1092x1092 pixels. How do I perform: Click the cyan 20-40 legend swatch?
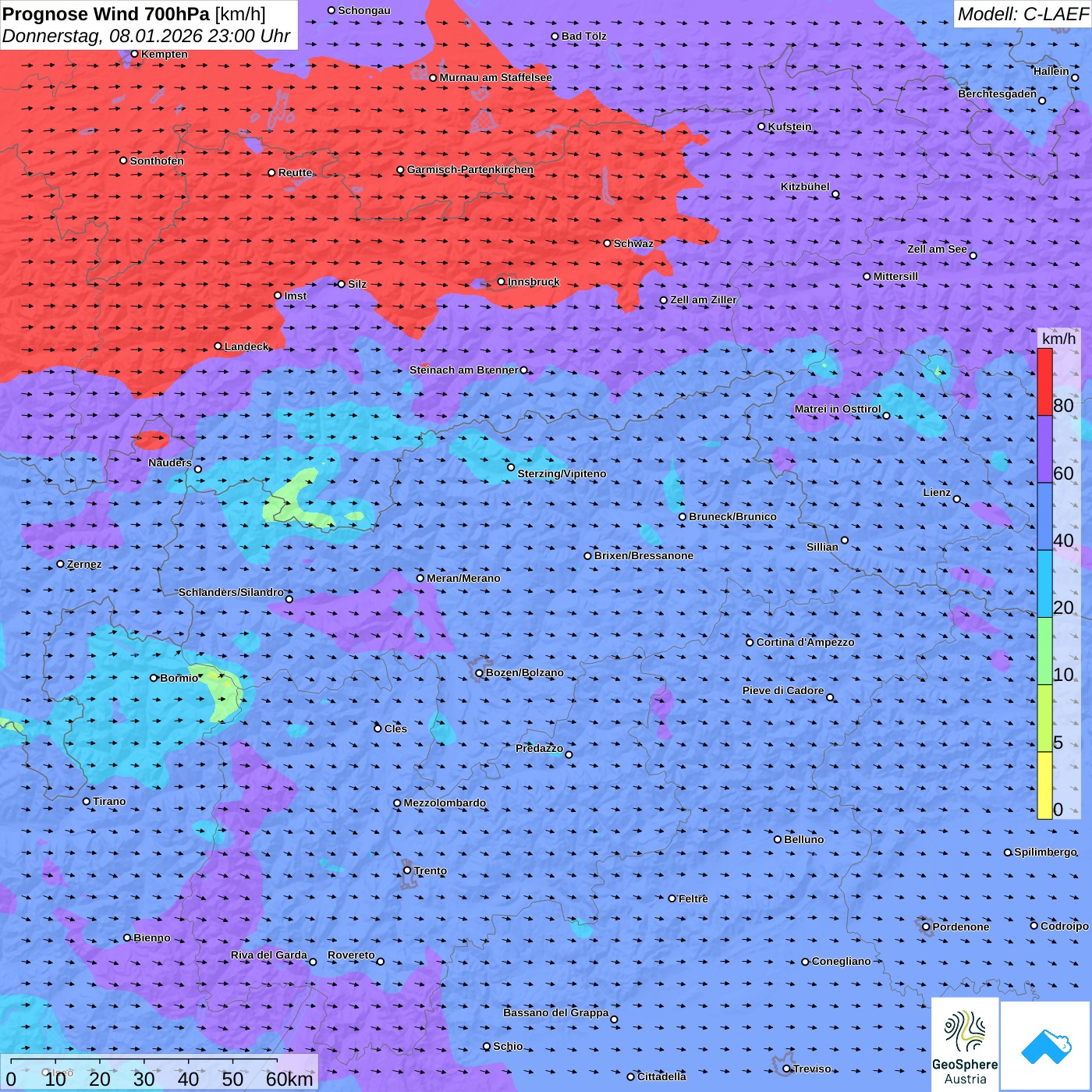1044,584
